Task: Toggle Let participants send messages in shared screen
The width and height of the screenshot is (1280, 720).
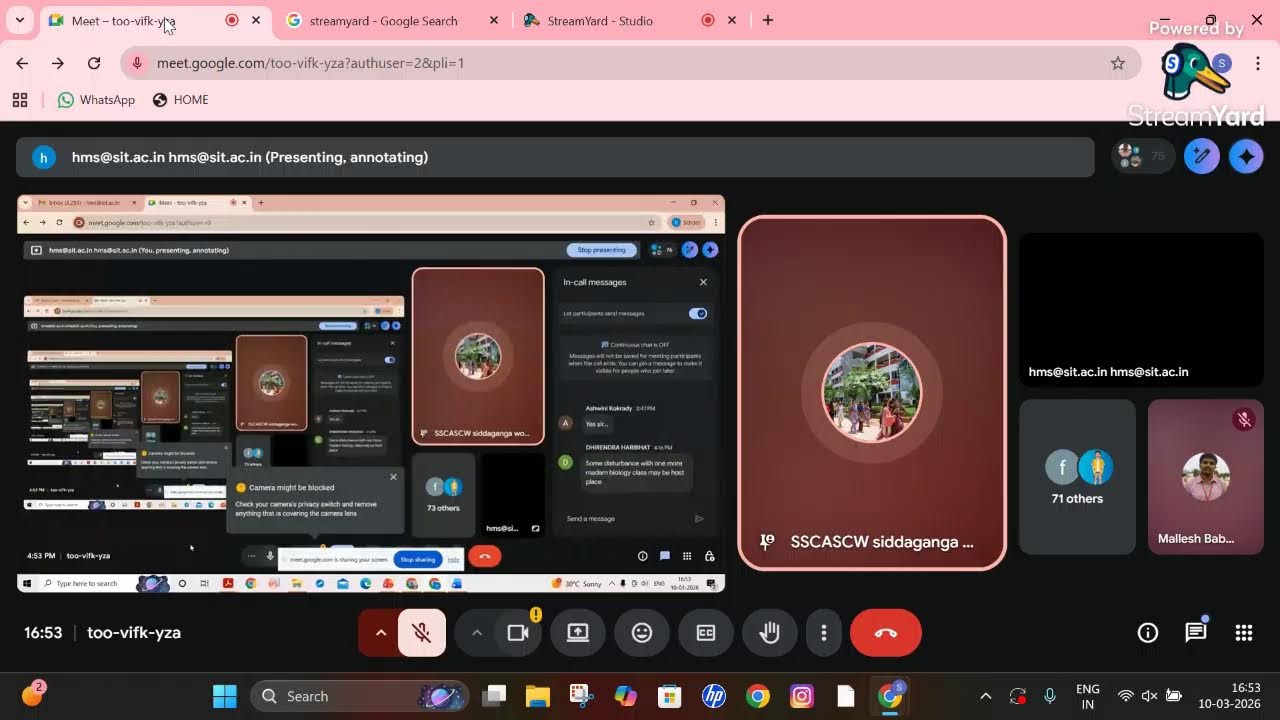Action: tap(698, 313)
